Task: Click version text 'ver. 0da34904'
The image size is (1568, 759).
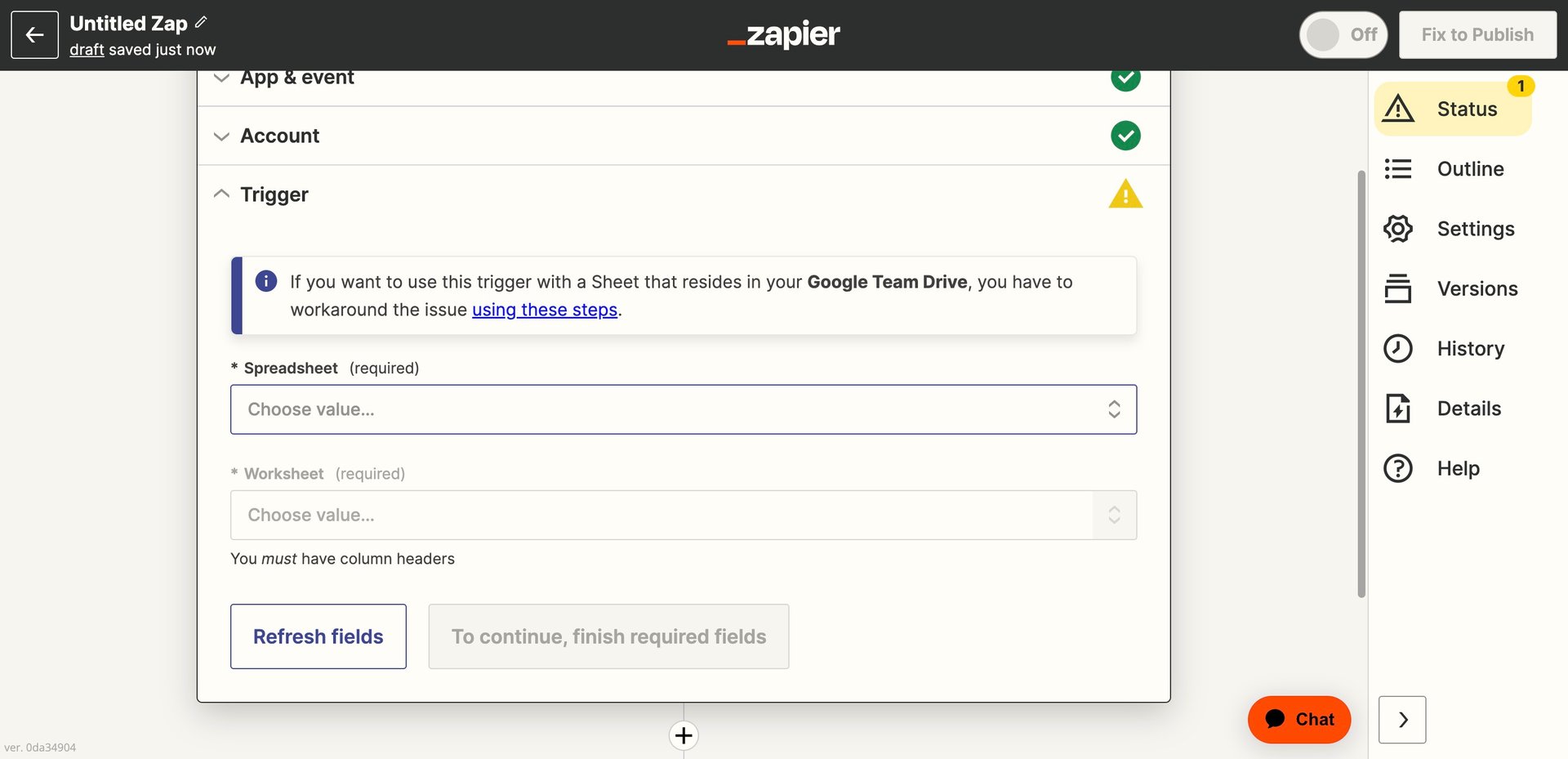Action: pyautogui.click(x=40, y=748)
